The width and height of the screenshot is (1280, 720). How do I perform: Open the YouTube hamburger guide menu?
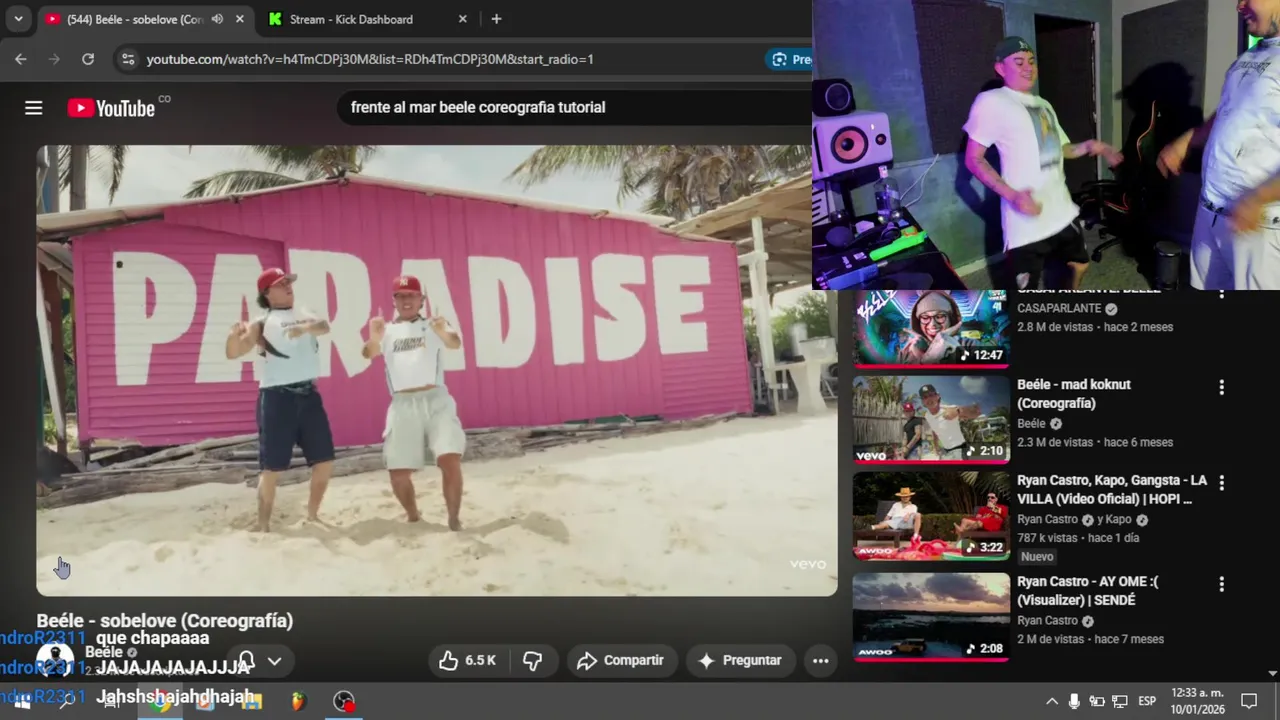pos(33,108)
